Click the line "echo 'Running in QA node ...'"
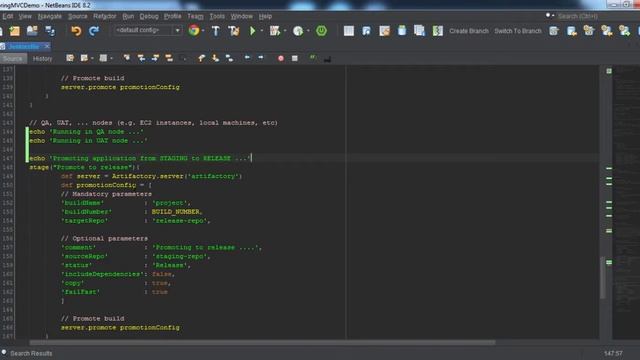The height and width of the screenshot is (360, 640). (x=86, y=132)
